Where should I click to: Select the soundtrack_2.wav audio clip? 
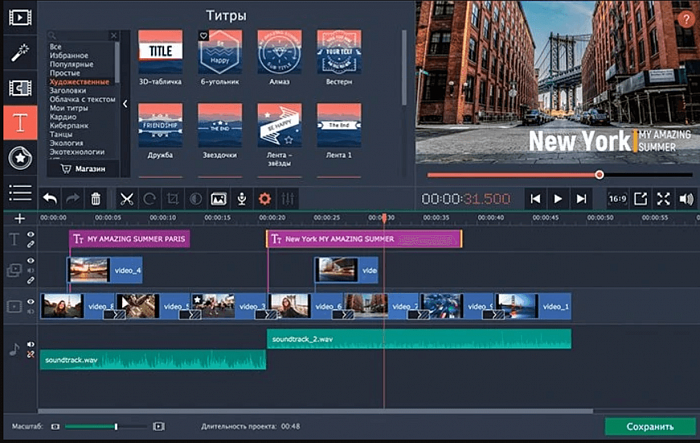click(419, 339)
